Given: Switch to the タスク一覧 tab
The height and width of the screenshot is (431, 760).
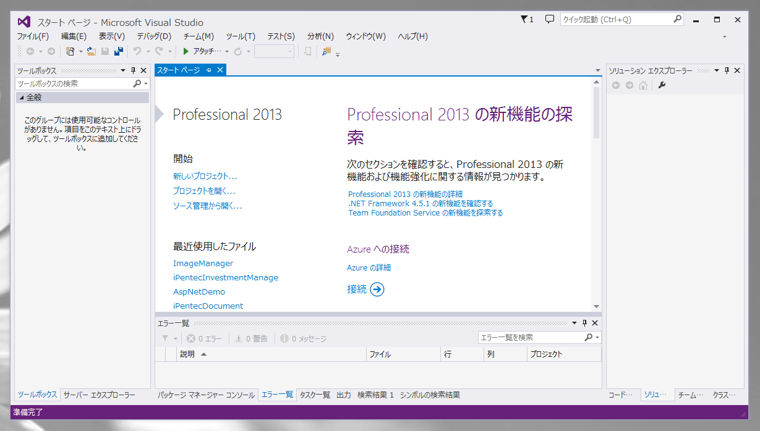Looking at the screenshot, I should tap(315, 395).
